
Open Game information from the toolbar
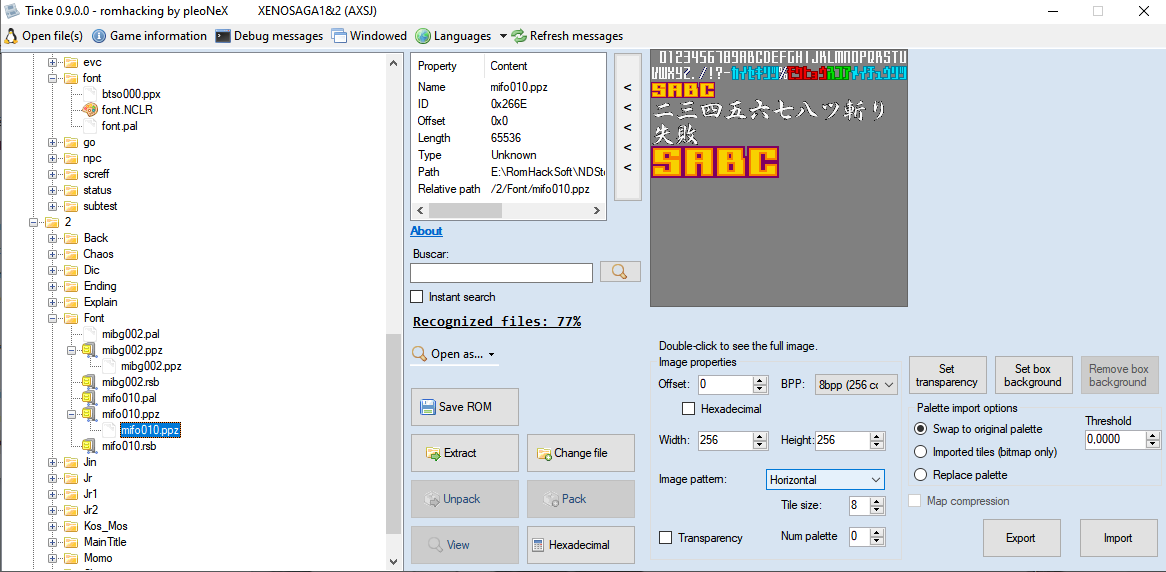[x=149, y=36]
